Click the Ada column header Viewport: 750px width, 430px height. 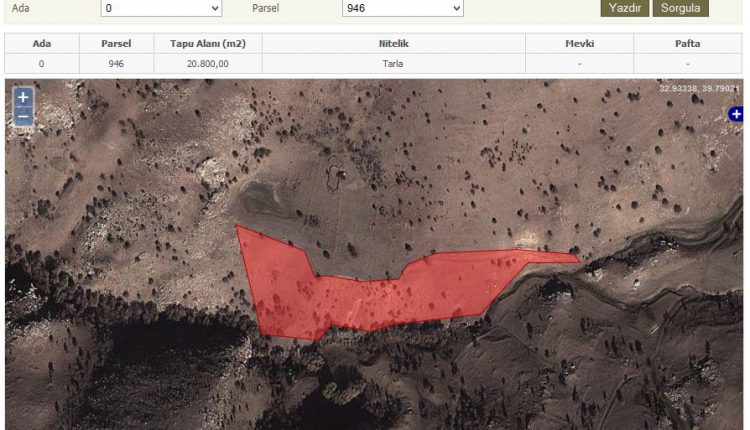(x=42, y=44)
